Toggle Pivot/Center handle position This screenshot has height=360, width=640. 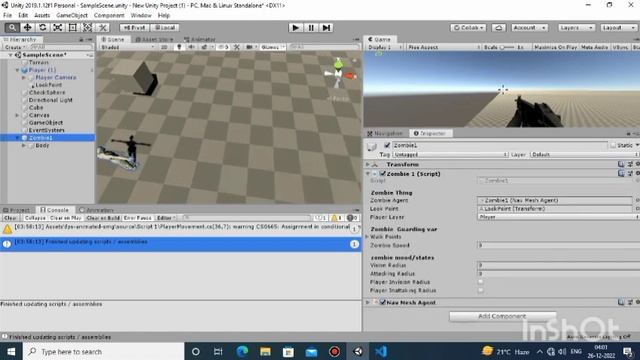134,27
